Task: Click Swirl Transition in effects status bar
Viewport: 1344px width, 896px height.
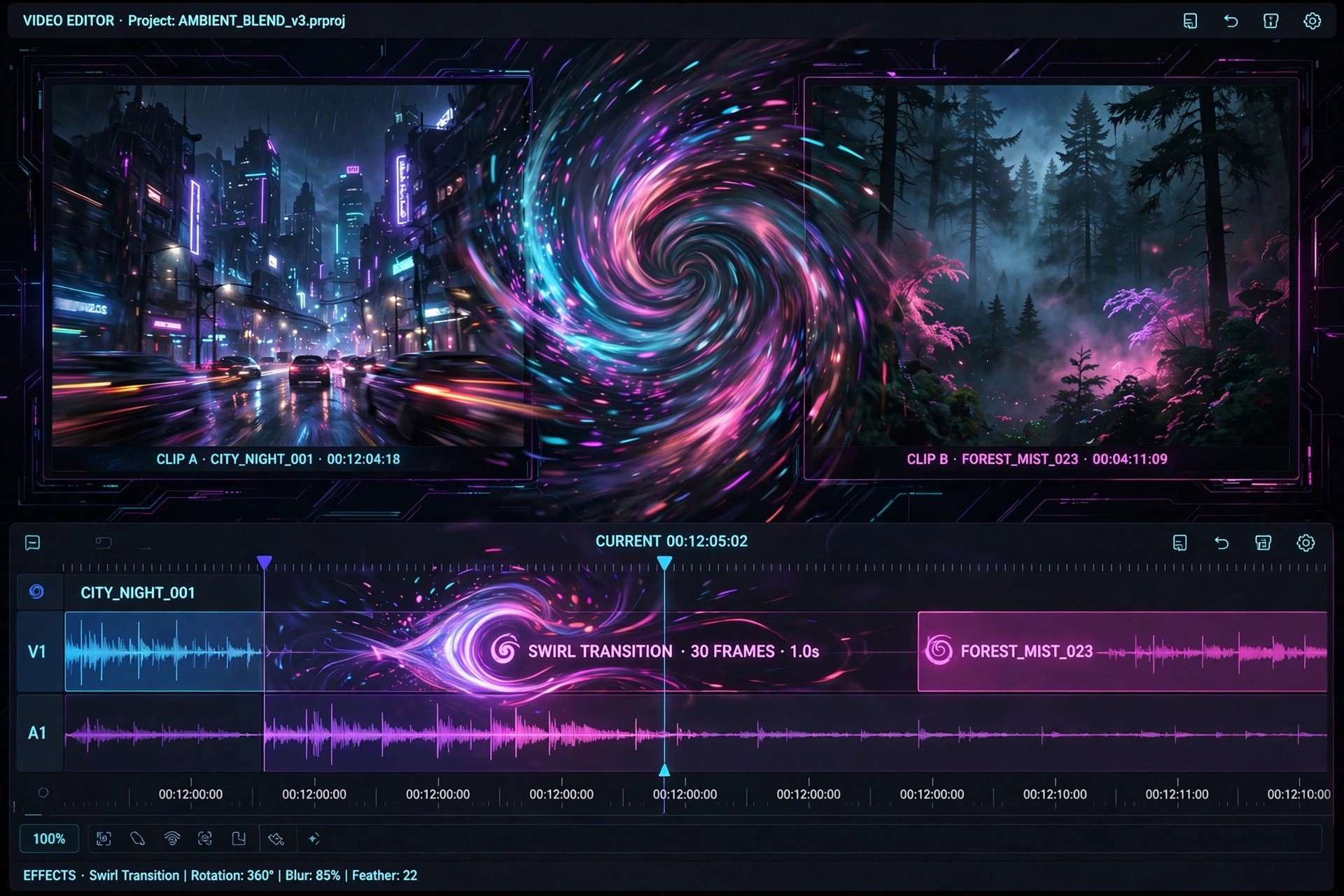Action: (134, 875)
